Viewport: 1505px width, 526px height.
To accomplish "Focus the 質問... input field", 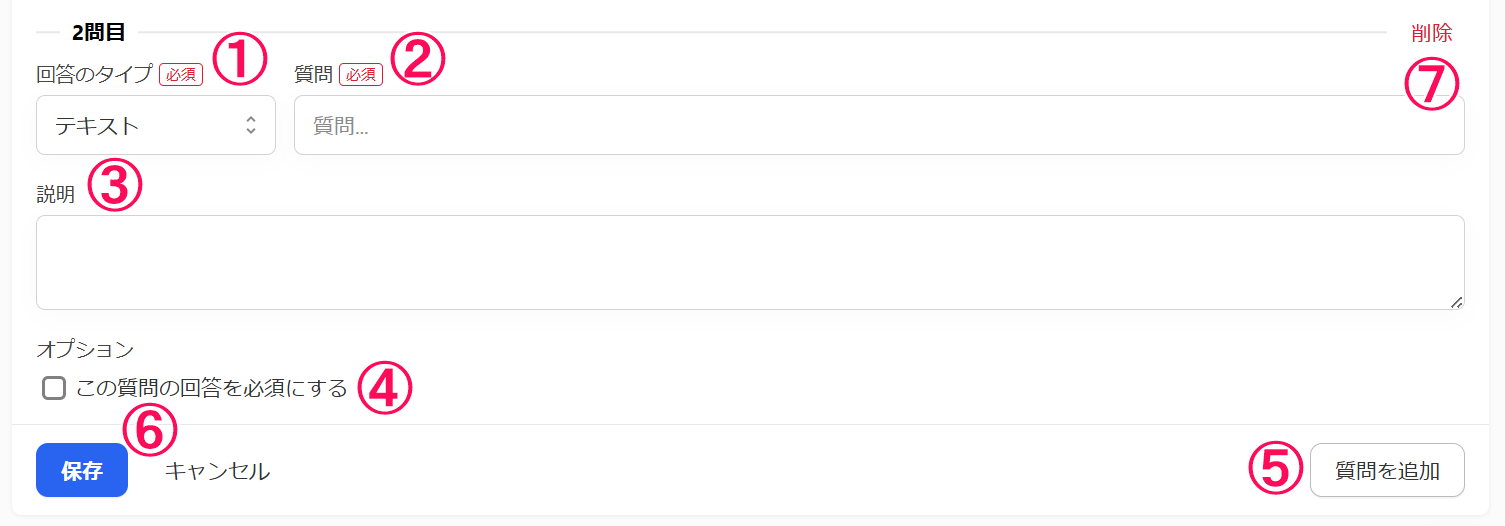I will click(x=879, y=125).
